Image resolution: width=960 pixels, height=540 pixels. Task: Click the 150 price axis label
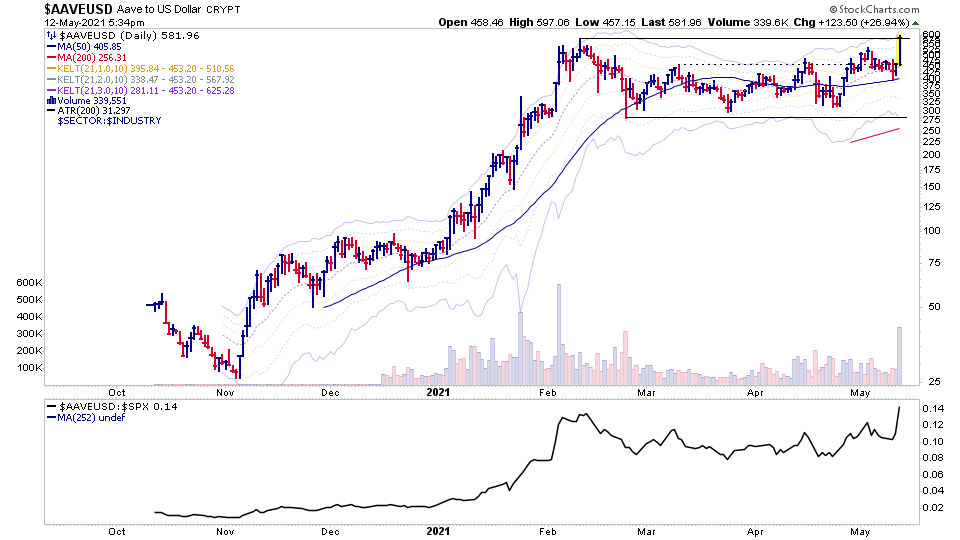click(x=932, y=187)
